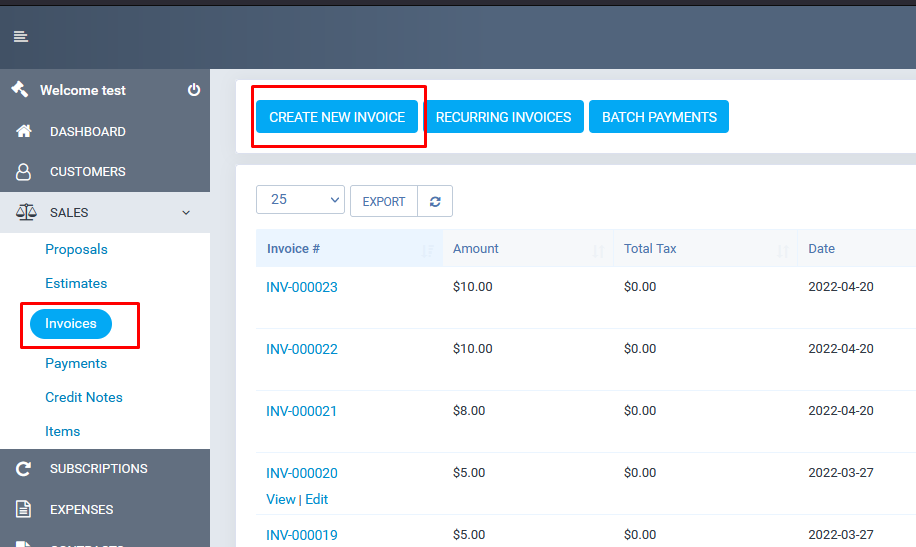Open Proposals in the Sales submenu
The height and width of the screenshot is (547, 916).
(76, 249)
